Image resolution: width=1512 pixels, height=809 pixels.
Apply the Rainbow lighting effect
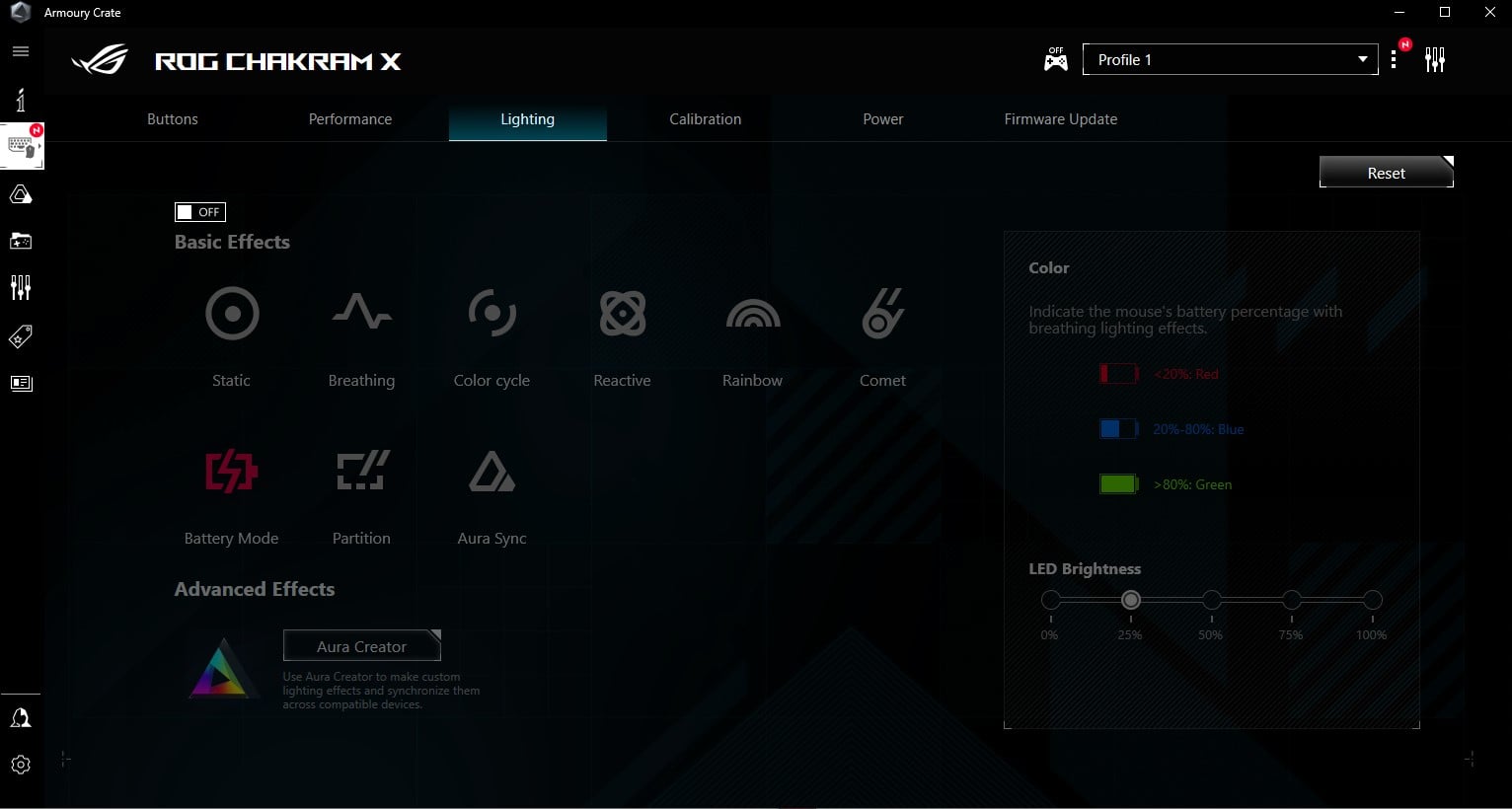[x=752, y=314]
